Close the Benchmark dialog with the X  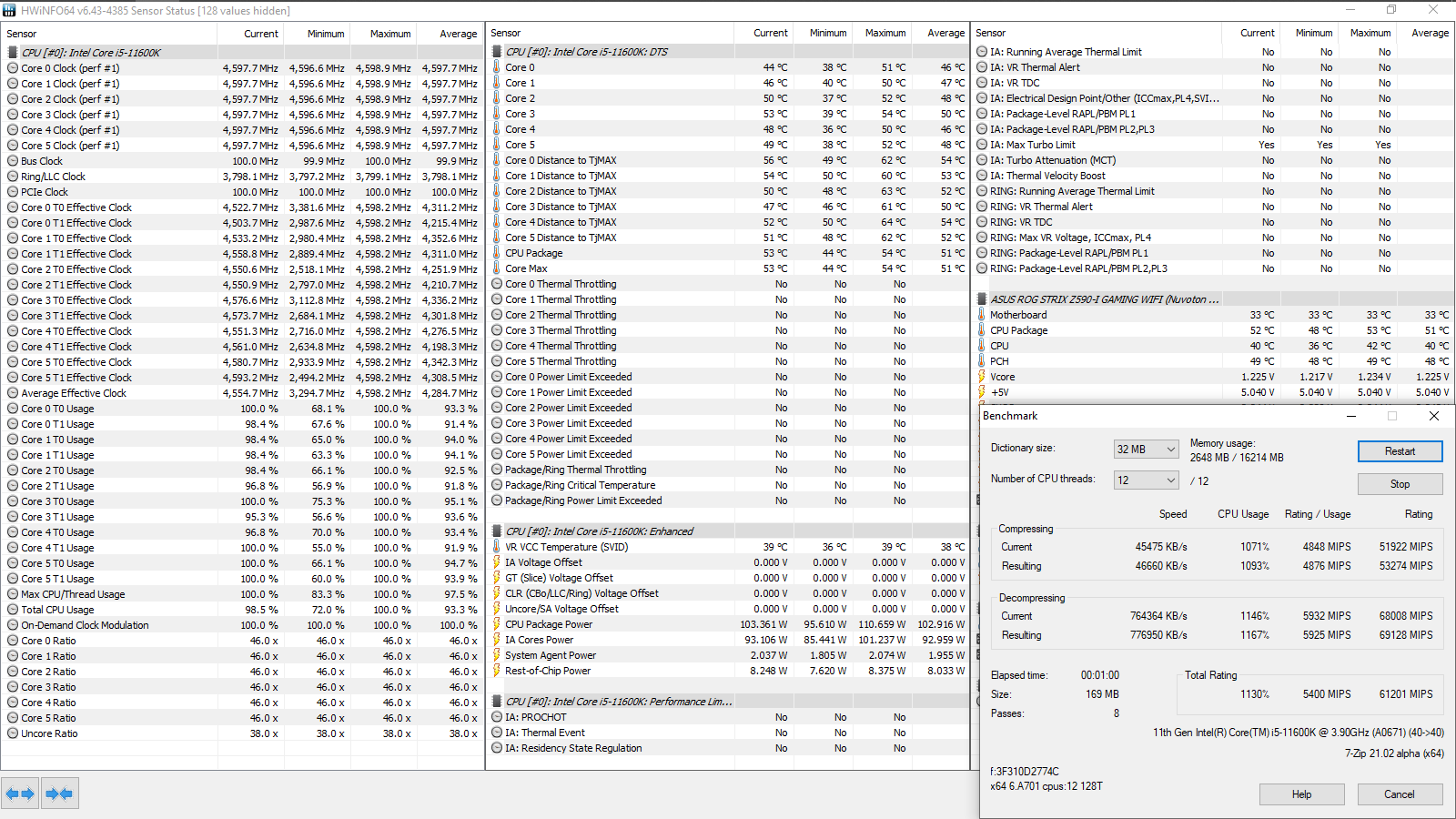1434,416
